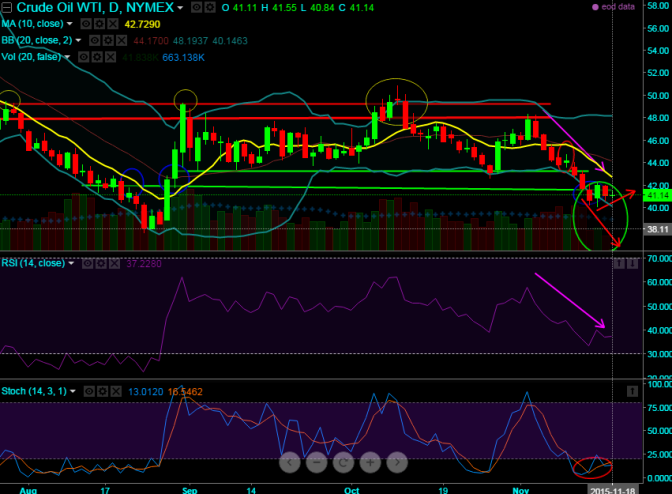Screen dimensions: 672x494
Task: Click the Nov label on time axis
Action: tap(521, 490)
